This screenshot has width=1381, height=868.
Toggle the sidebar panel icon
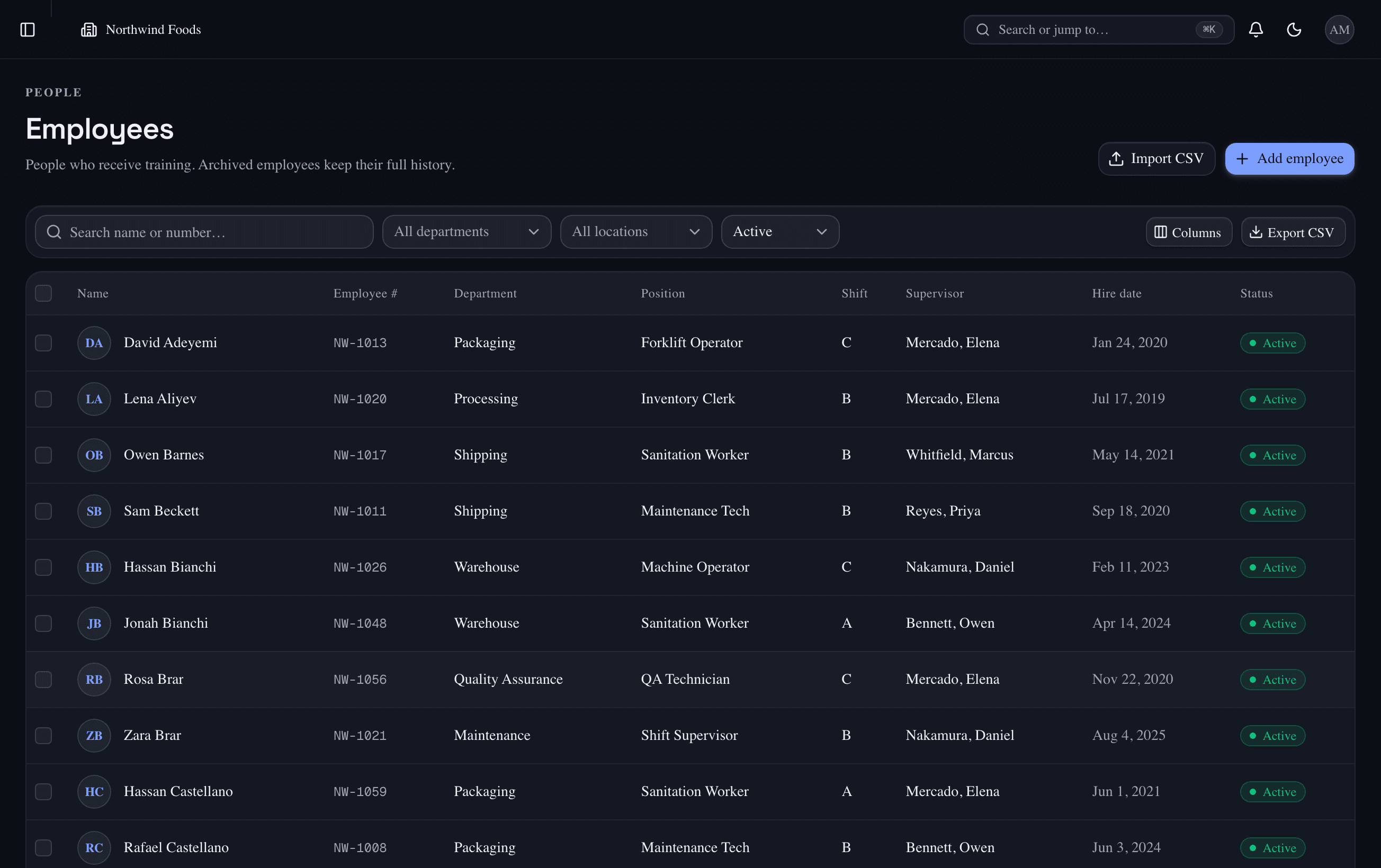pos(28,29)
